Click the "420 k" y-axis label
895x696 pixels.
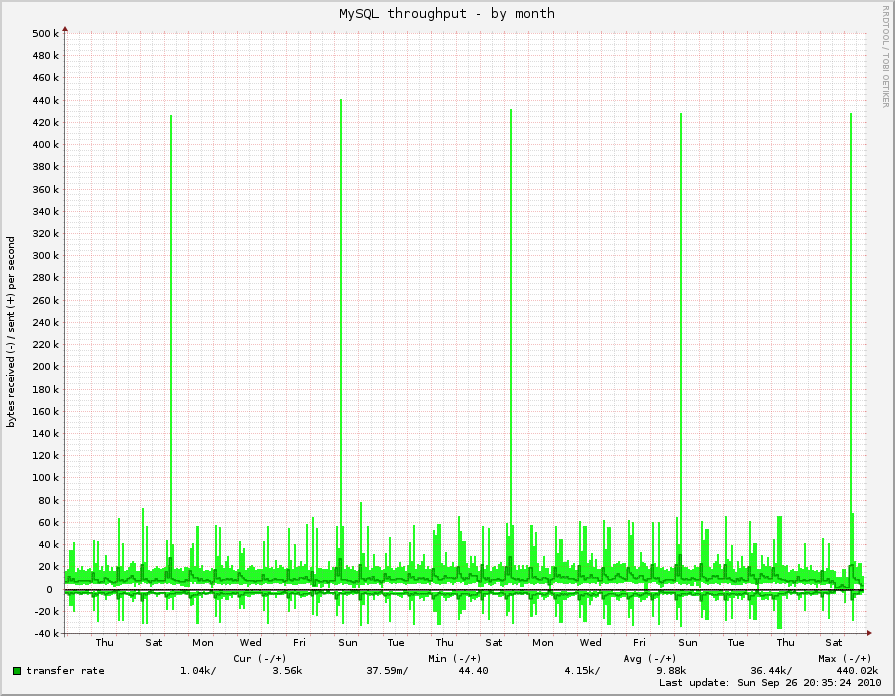tap(45, 123)
